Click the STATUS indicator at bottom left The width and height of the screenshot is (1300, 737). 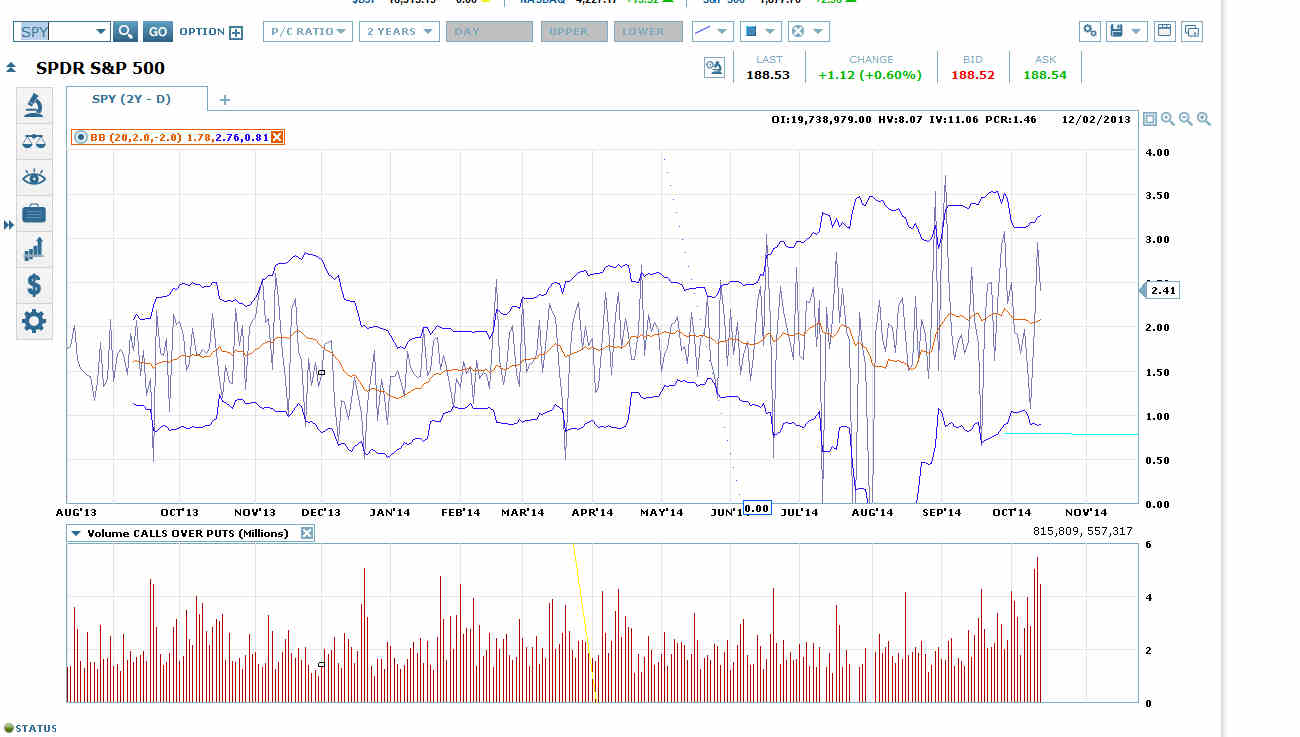(30, 728)
